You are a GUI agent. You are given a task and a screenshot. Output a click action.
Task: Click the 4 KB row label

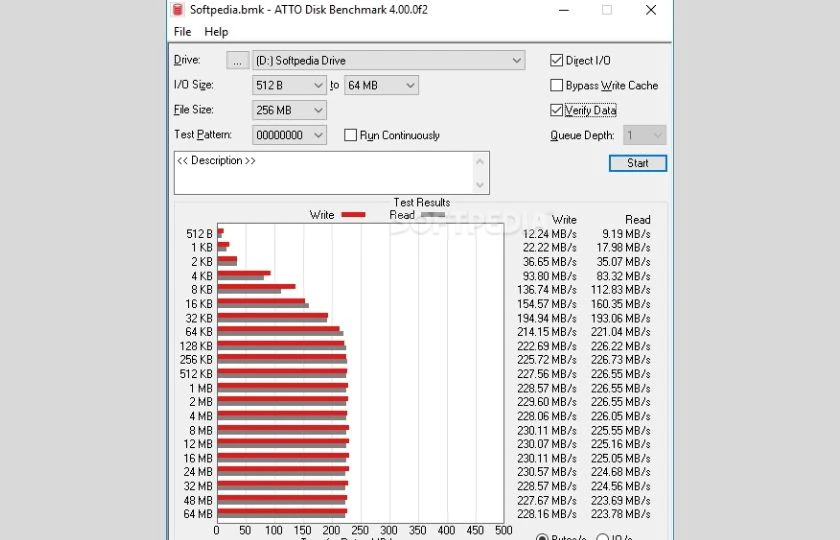[202, 276]
